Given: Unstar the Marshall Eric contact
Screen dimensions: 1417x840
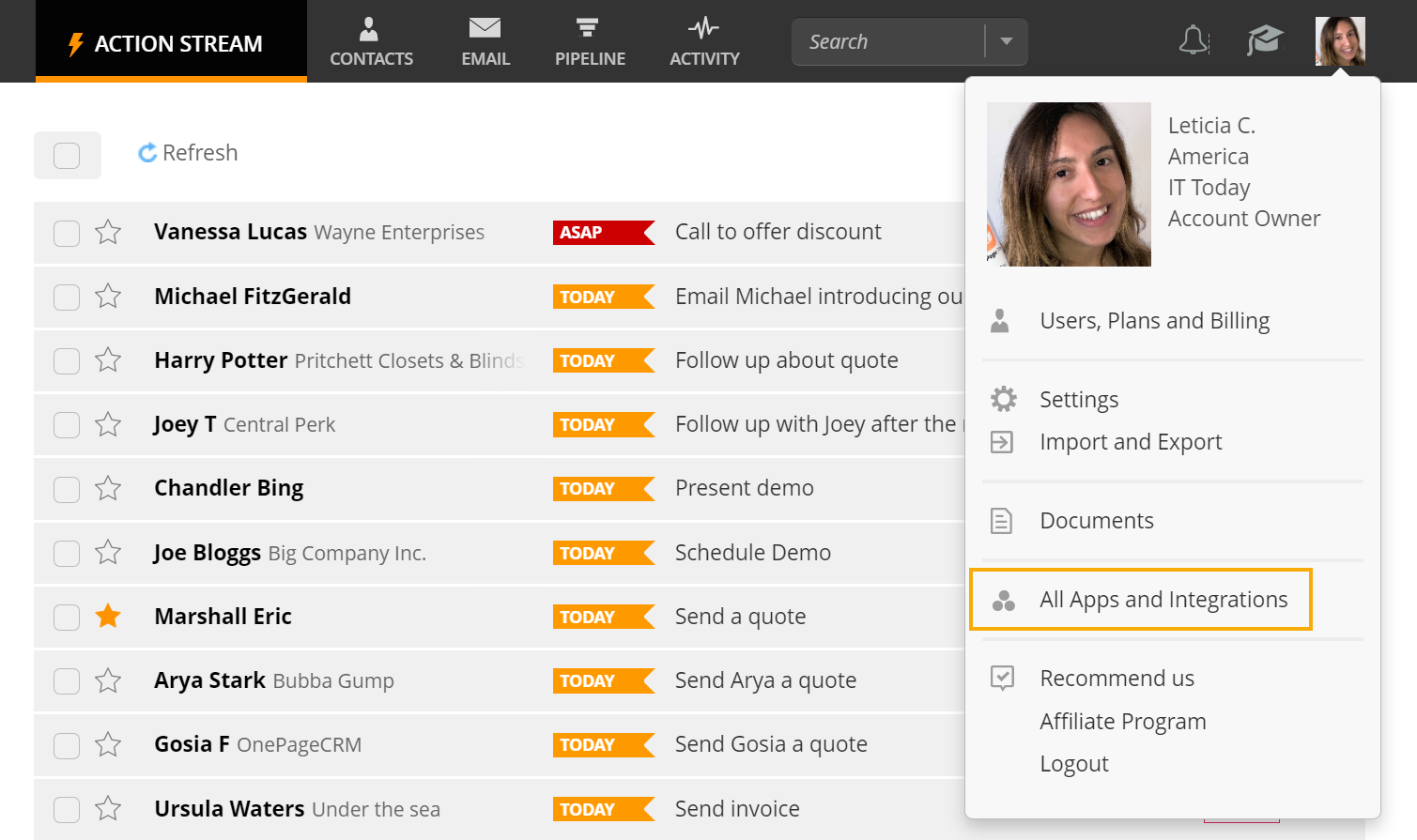Looking at the screenshot, I should click(x=108, y=616).
